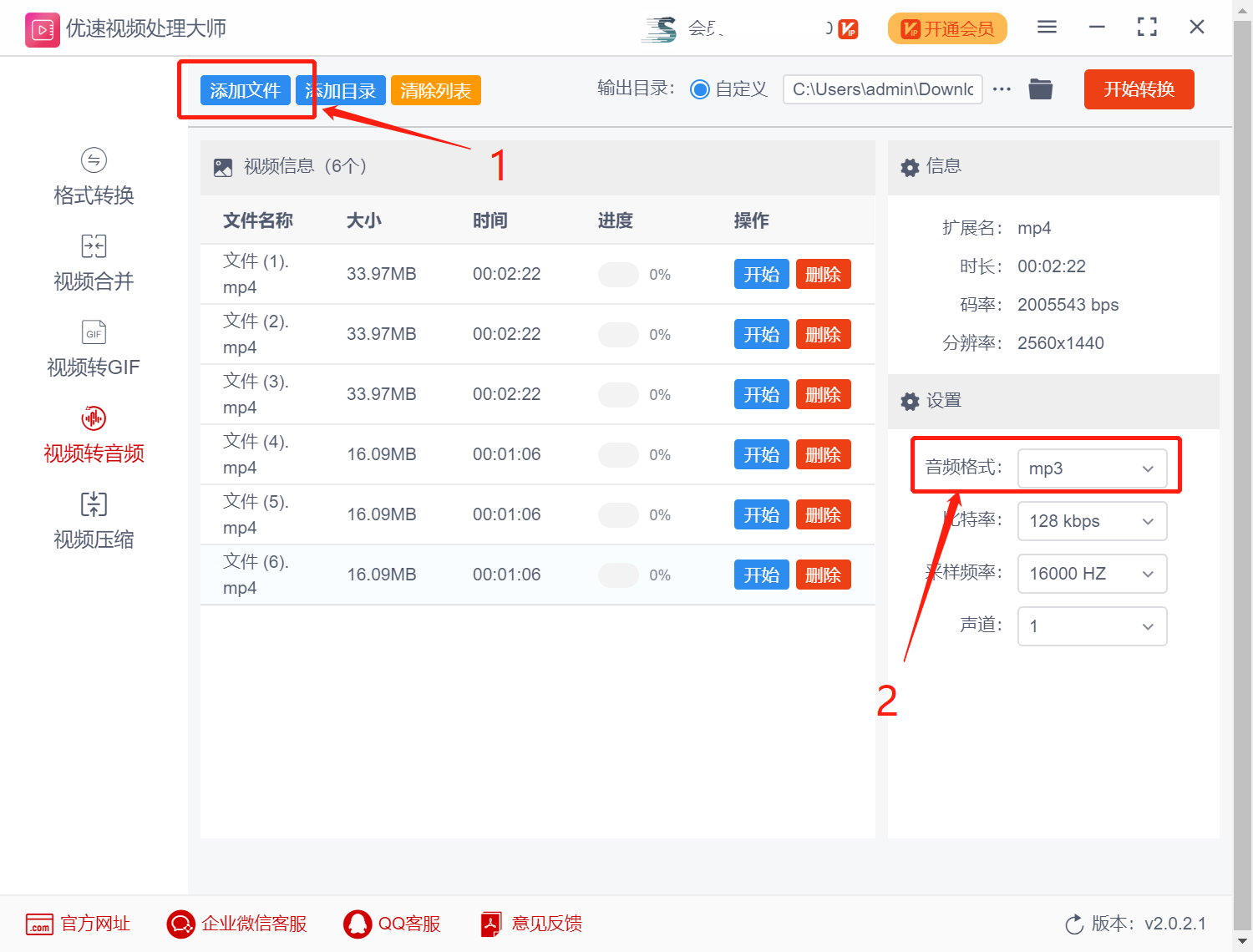Click the 大小 column header

[x=364, y=220]
